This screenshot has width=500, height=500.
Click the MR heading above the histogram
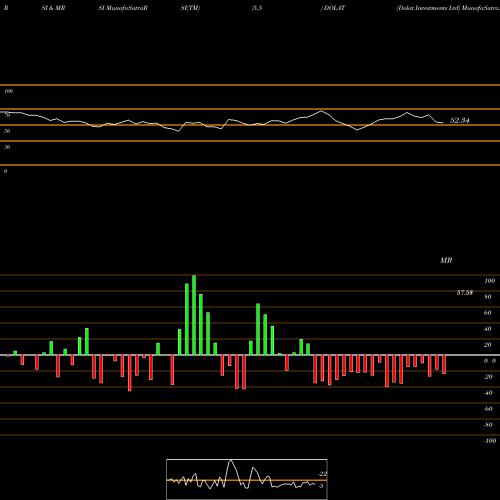click(x=446, y=260)
